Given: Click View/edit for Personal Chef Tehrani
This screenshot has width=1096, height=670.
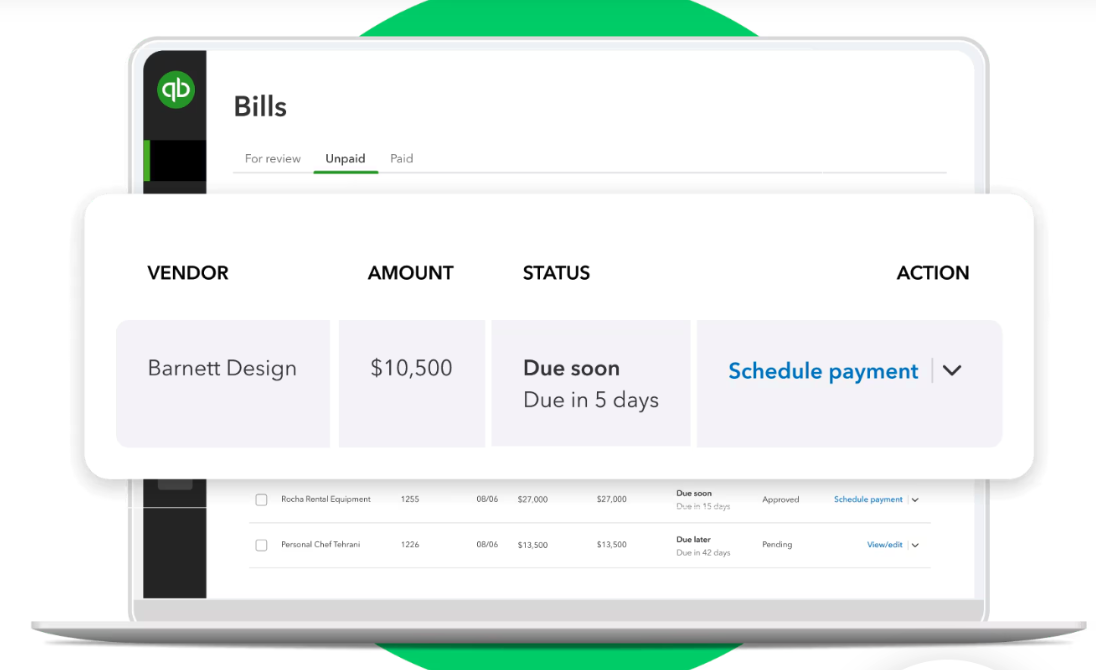Looking at the screenshot, I should pyautogui.click(x=884, y=544).
